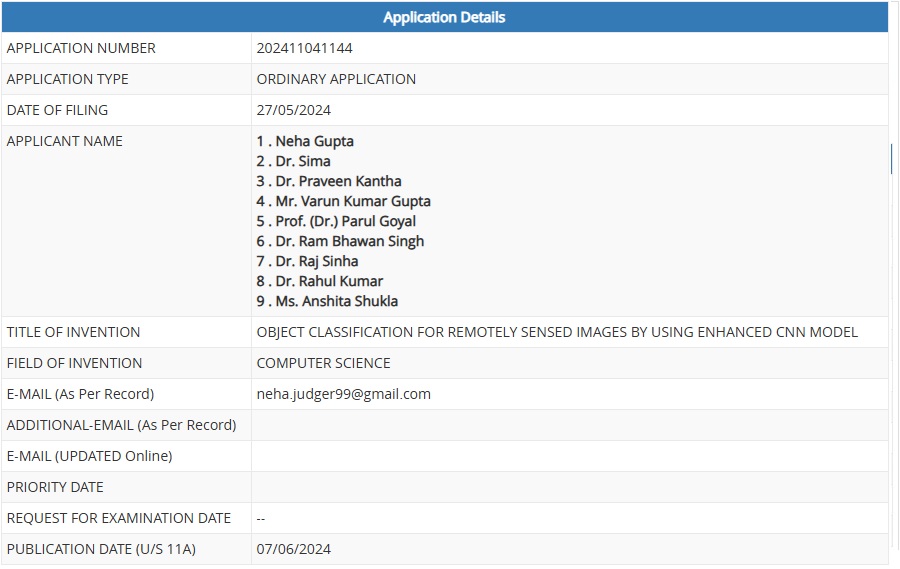Click applicant name Neha Gupta

(x=305, y=141)
